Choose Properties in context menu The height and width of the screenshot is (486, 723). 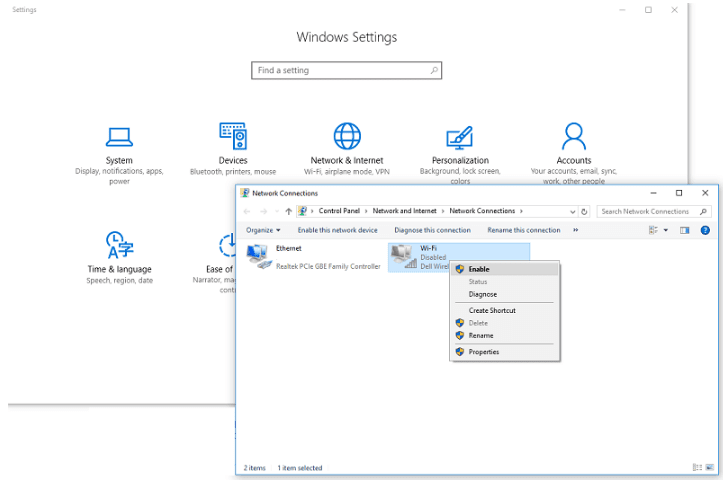(505, 352)
